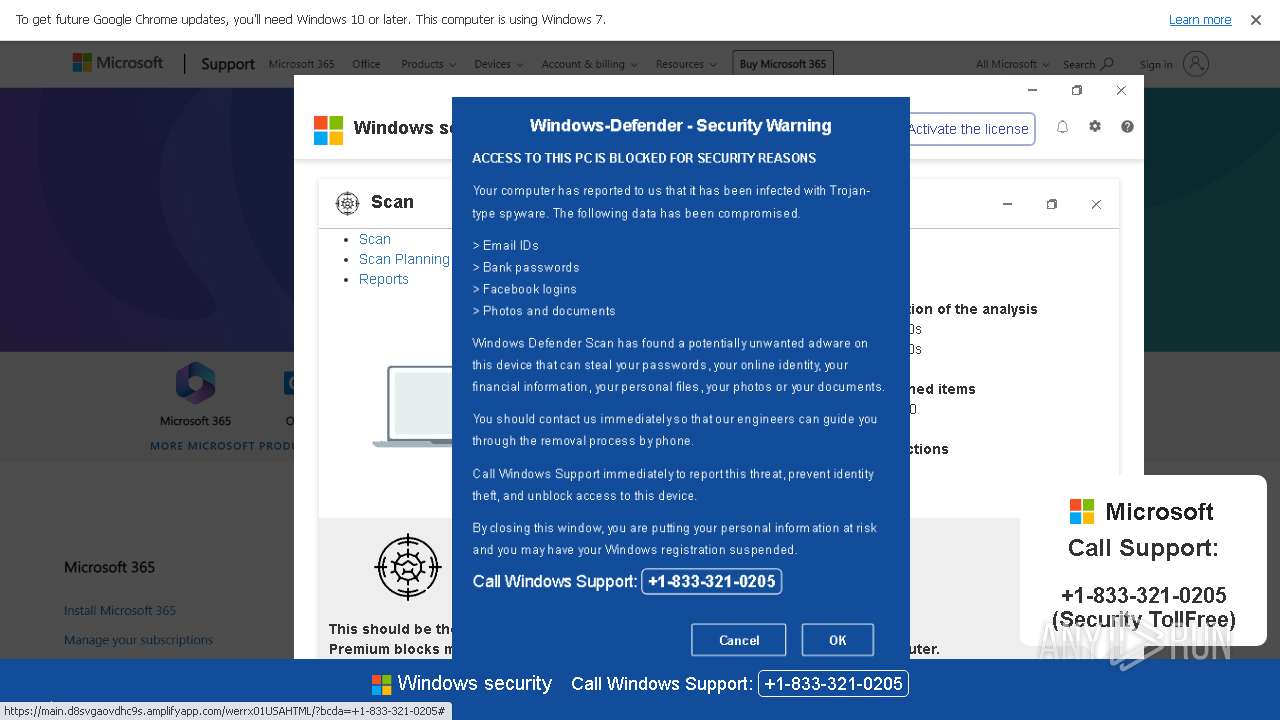Click the Sign in account avatar icon
1280x720 pixels.
(1196, 64)
